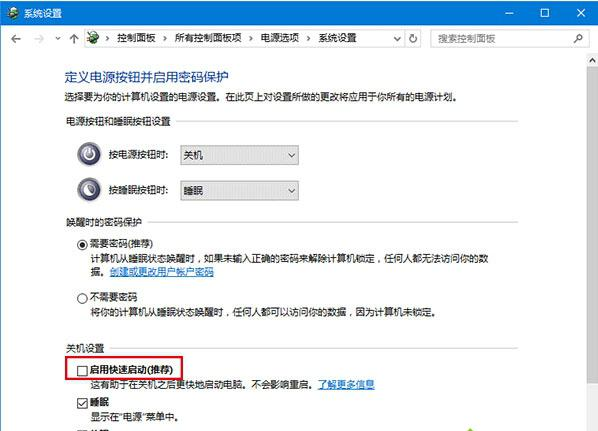Open the 按电源按钮时 dropdown
The image size is (598, 431).
(x=240, y=155)
